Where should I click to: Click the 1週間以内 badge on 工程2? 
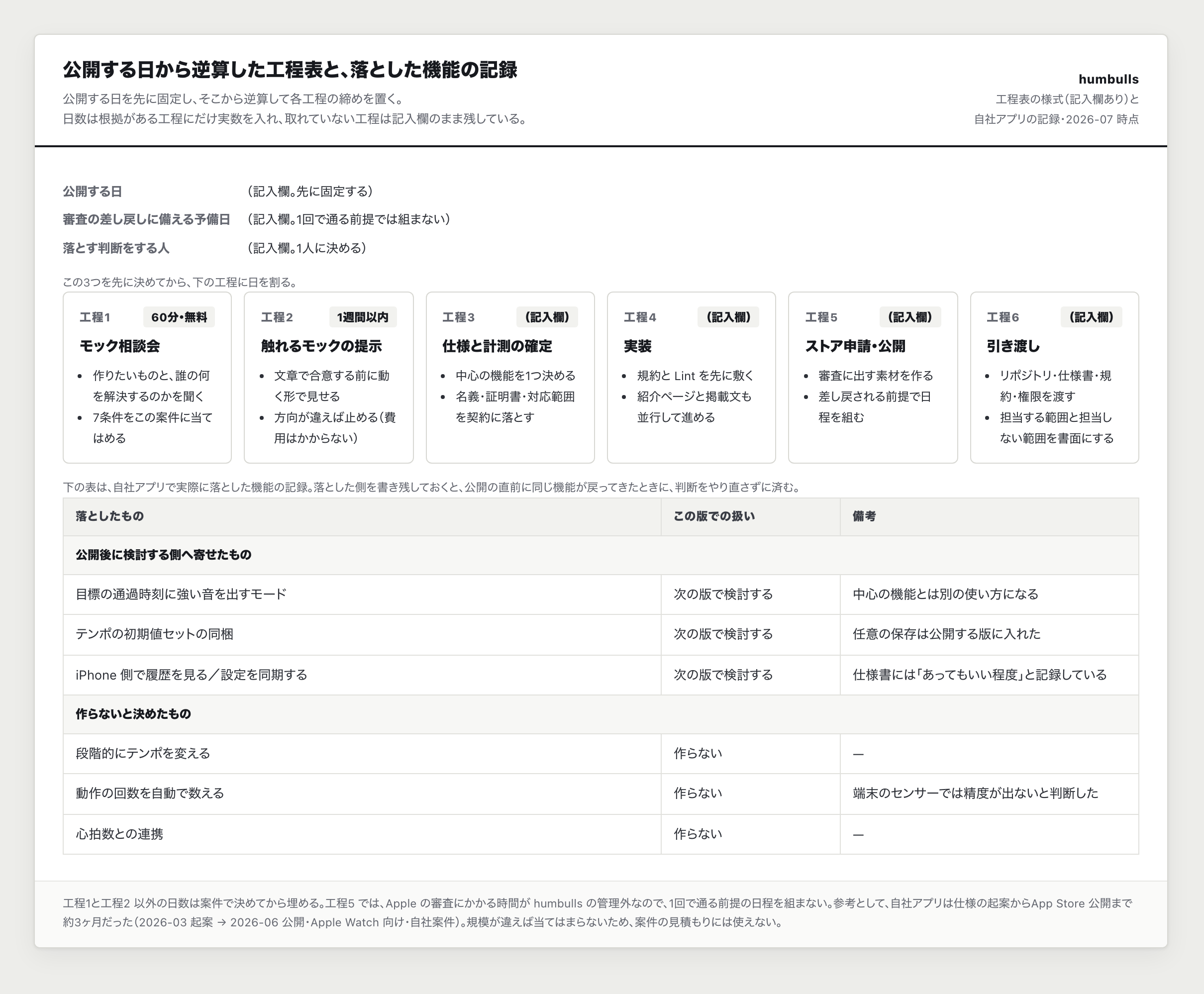click(363, 317)
